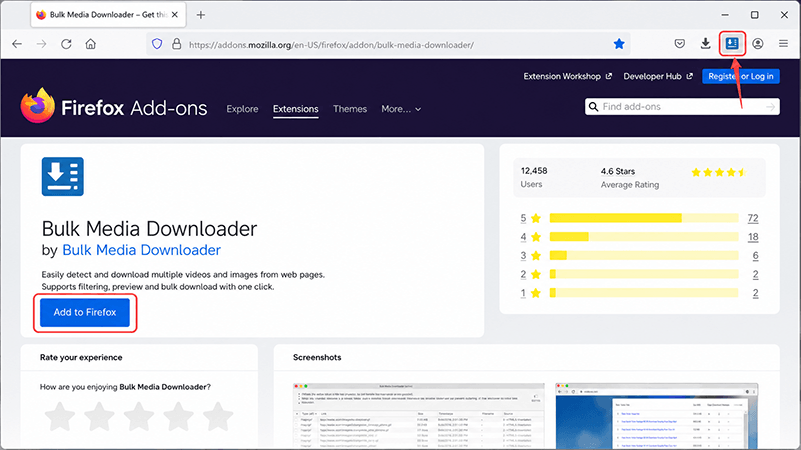The image size is (801, 450).
Task: Click the three-star rating bar
Action: tap(644, 255)
